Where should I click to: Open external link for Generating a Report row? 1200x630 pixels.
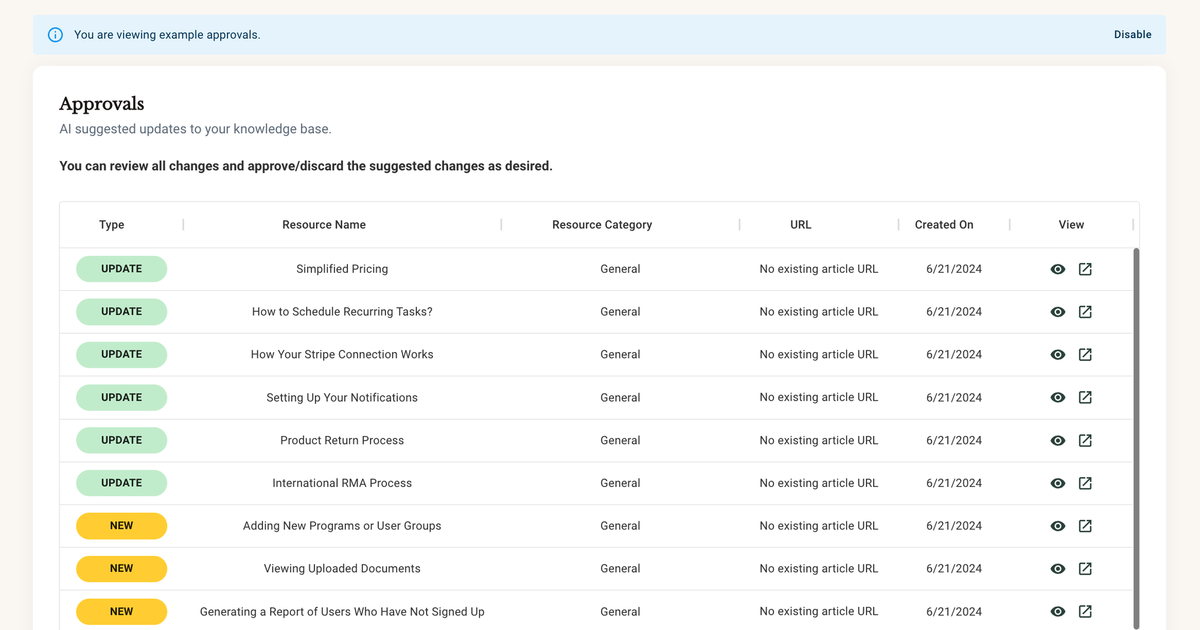coord(1085,612)
